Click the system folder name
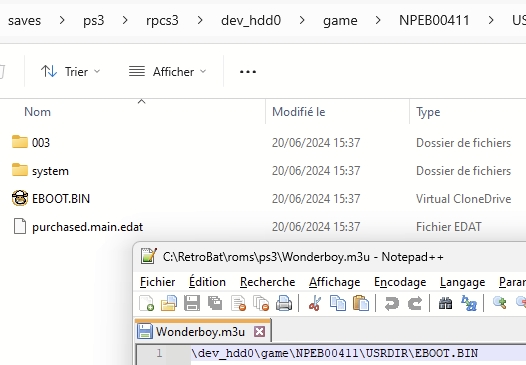The image size is (526, 365). 50,171
